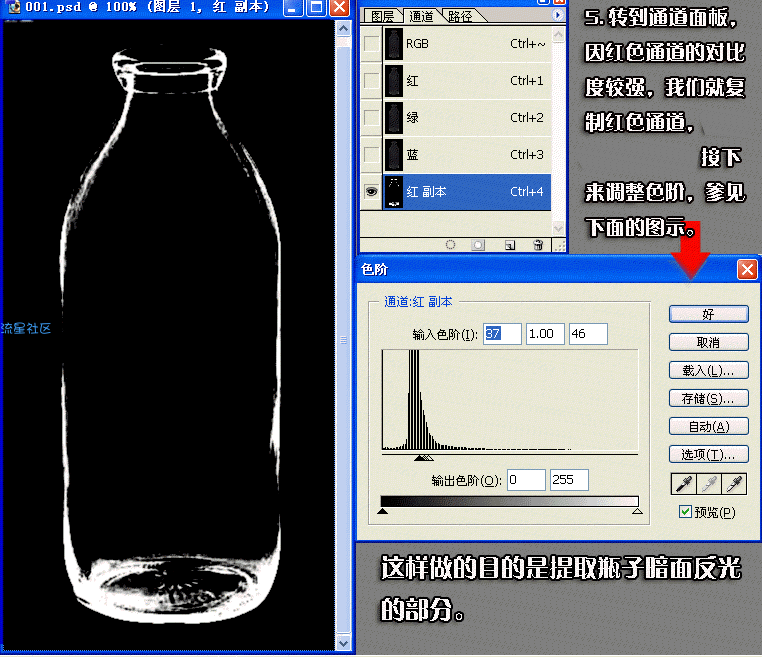762x657 pixels.
Task: Switch to the 图层 tab
Action: click(382, 16)
